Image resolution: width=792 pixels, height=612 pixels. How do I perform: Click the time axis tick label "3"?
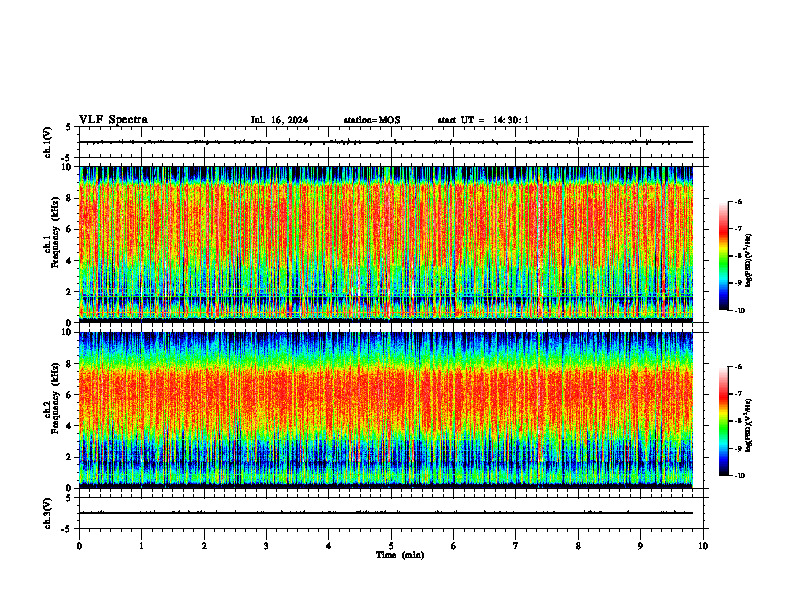pos(266,546)
